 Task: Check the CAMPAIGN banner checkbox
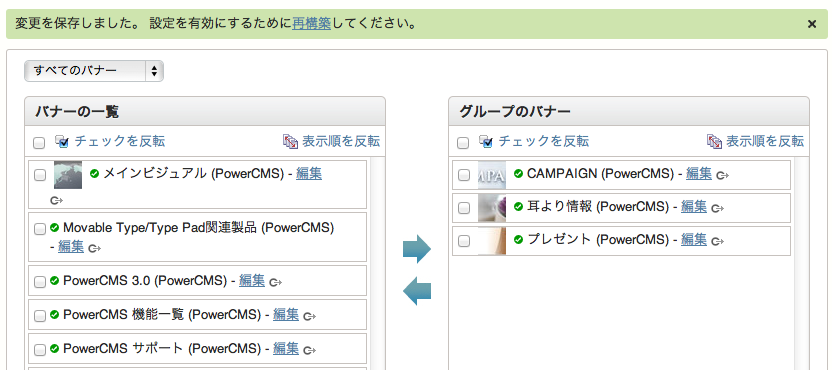[464, 175]
